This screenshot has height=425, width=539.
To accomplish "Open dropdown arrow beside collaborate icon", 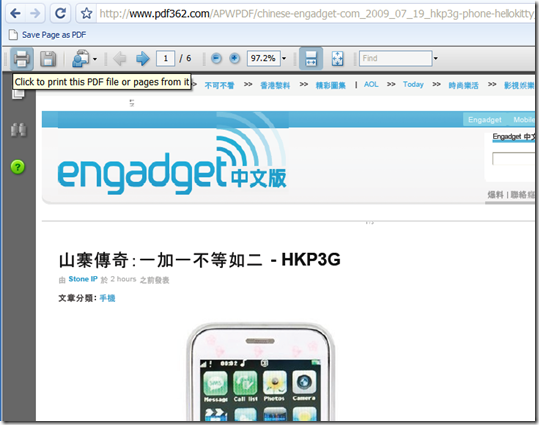I will click(95, 59).
